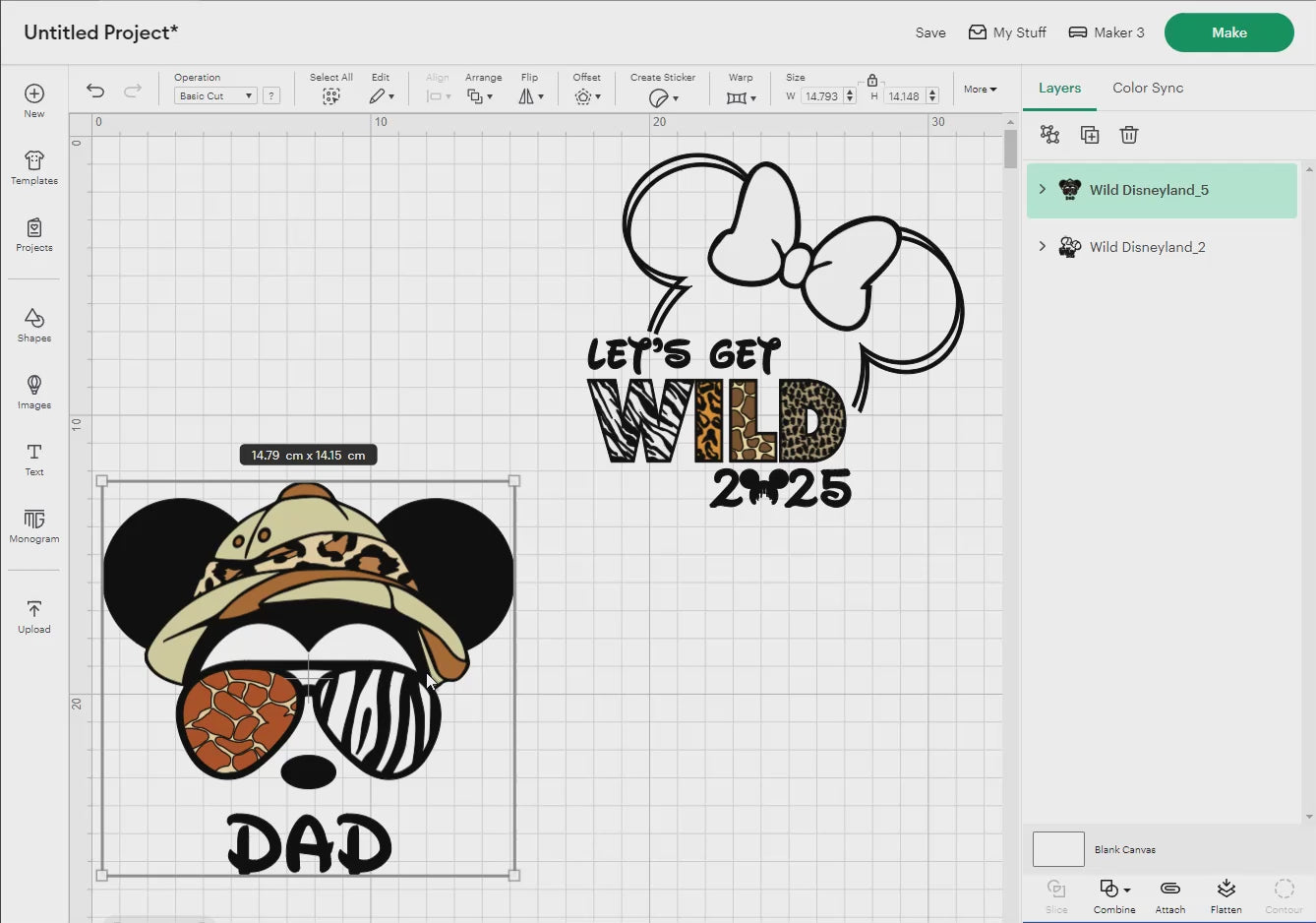Open the Arrange dropdown
1316x923 pixels.
[x=480, y=96]
